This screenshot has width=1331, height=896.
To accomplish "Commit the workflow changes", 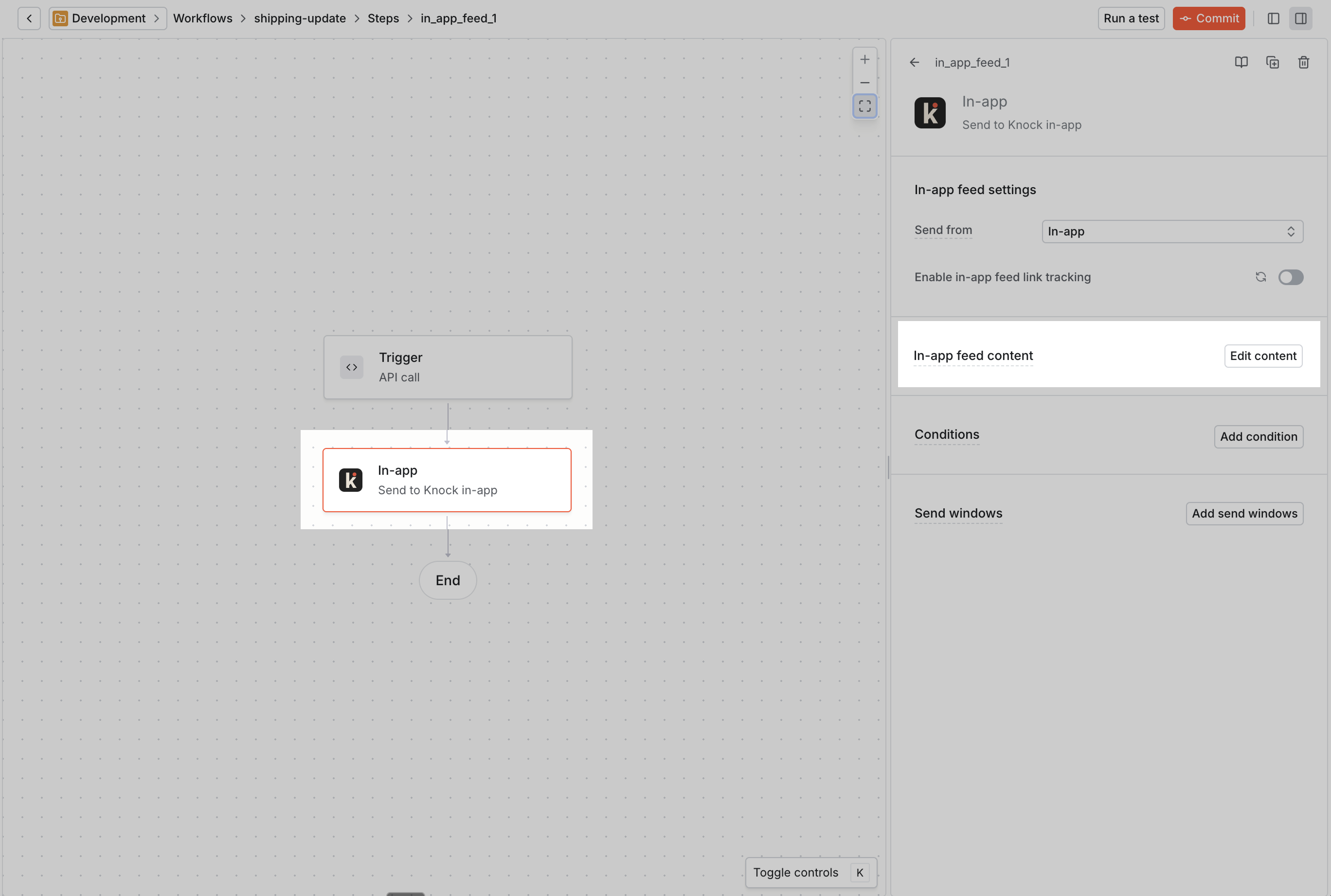I will [1209, 18].
